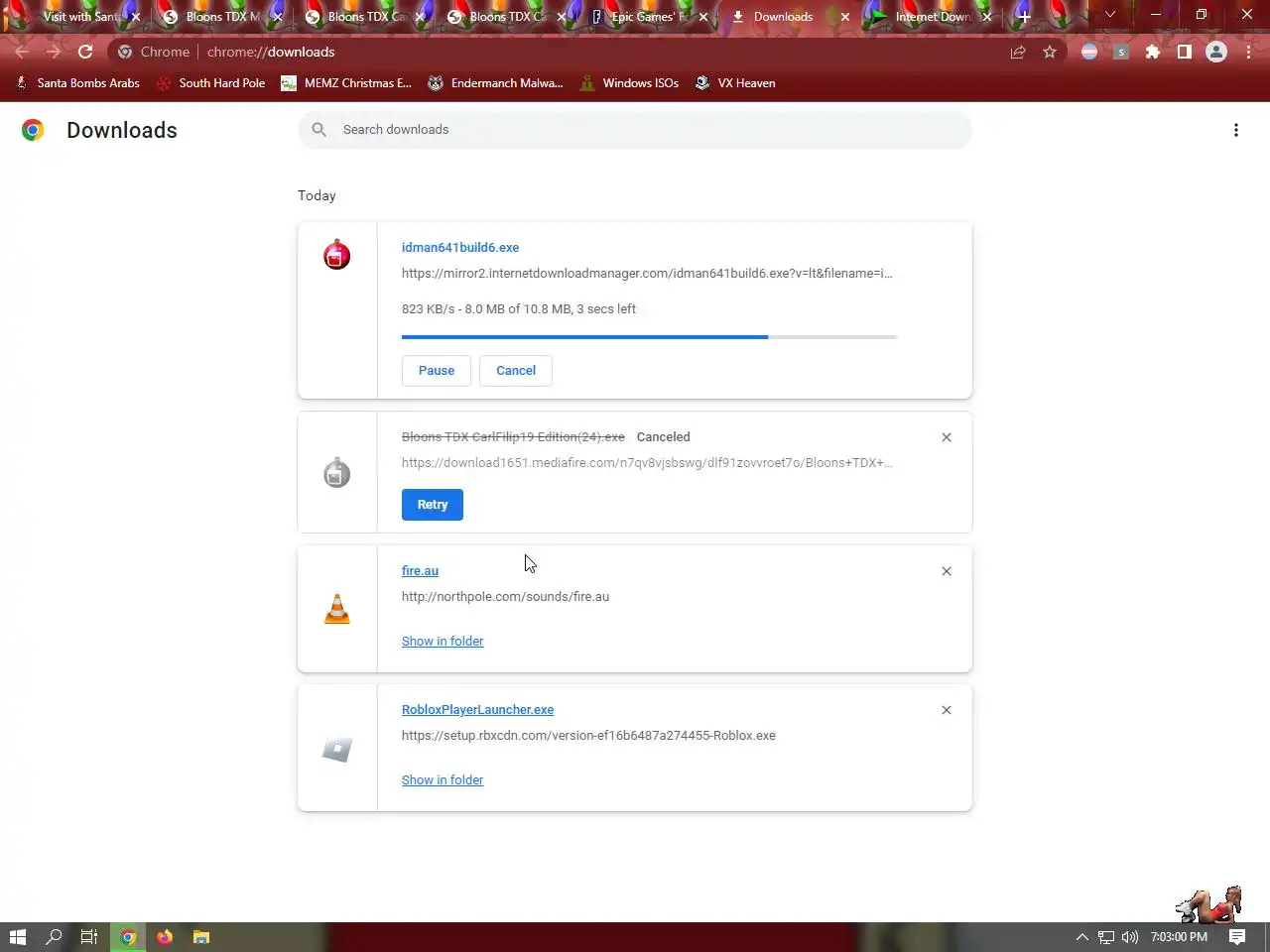Screen dimensions: 1270x952
Task: Open the idman641build6.exe file link
Action: click(460, 248)
